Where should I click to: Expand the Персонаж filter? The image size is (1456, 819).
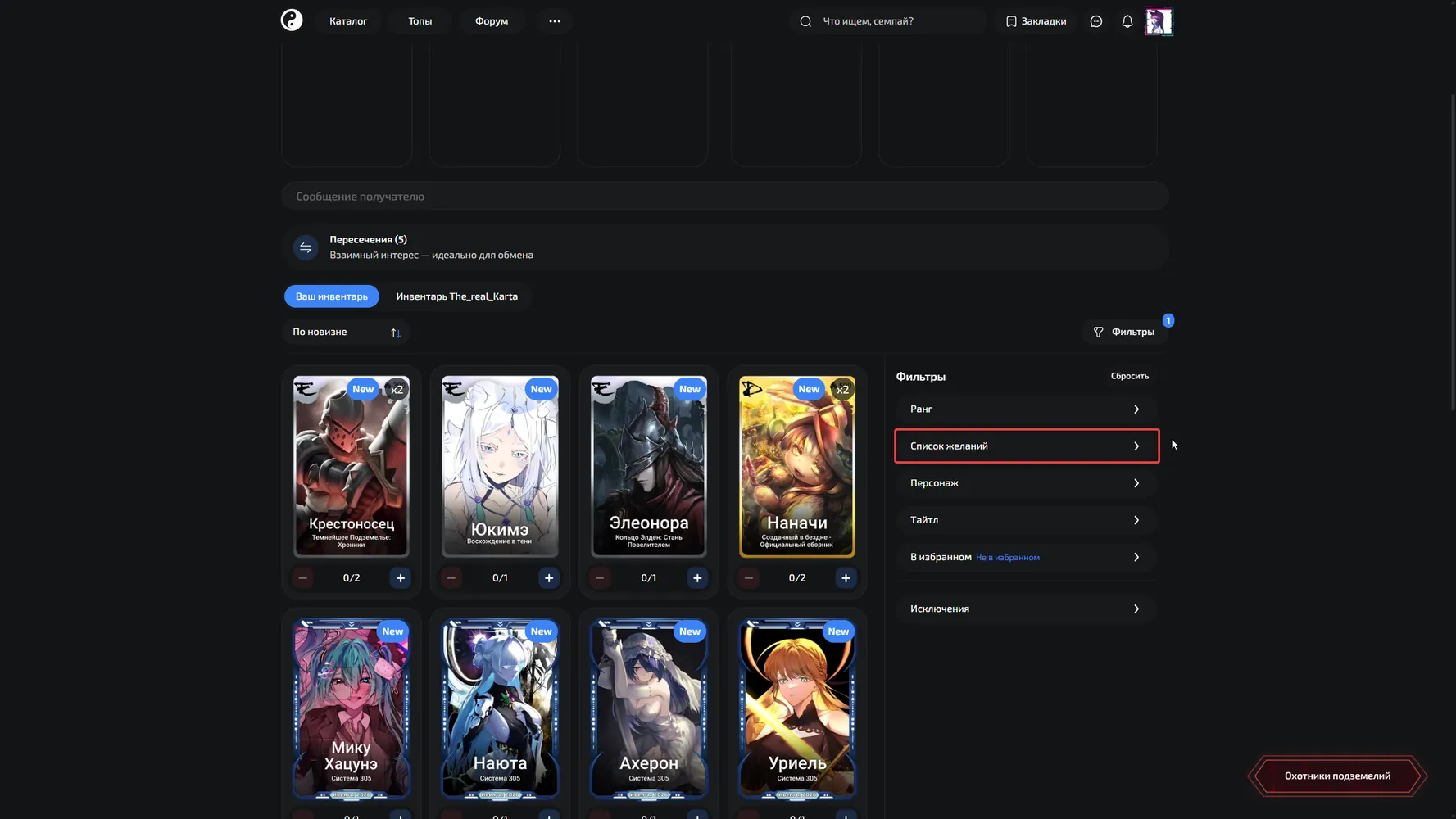(1026, 483)
